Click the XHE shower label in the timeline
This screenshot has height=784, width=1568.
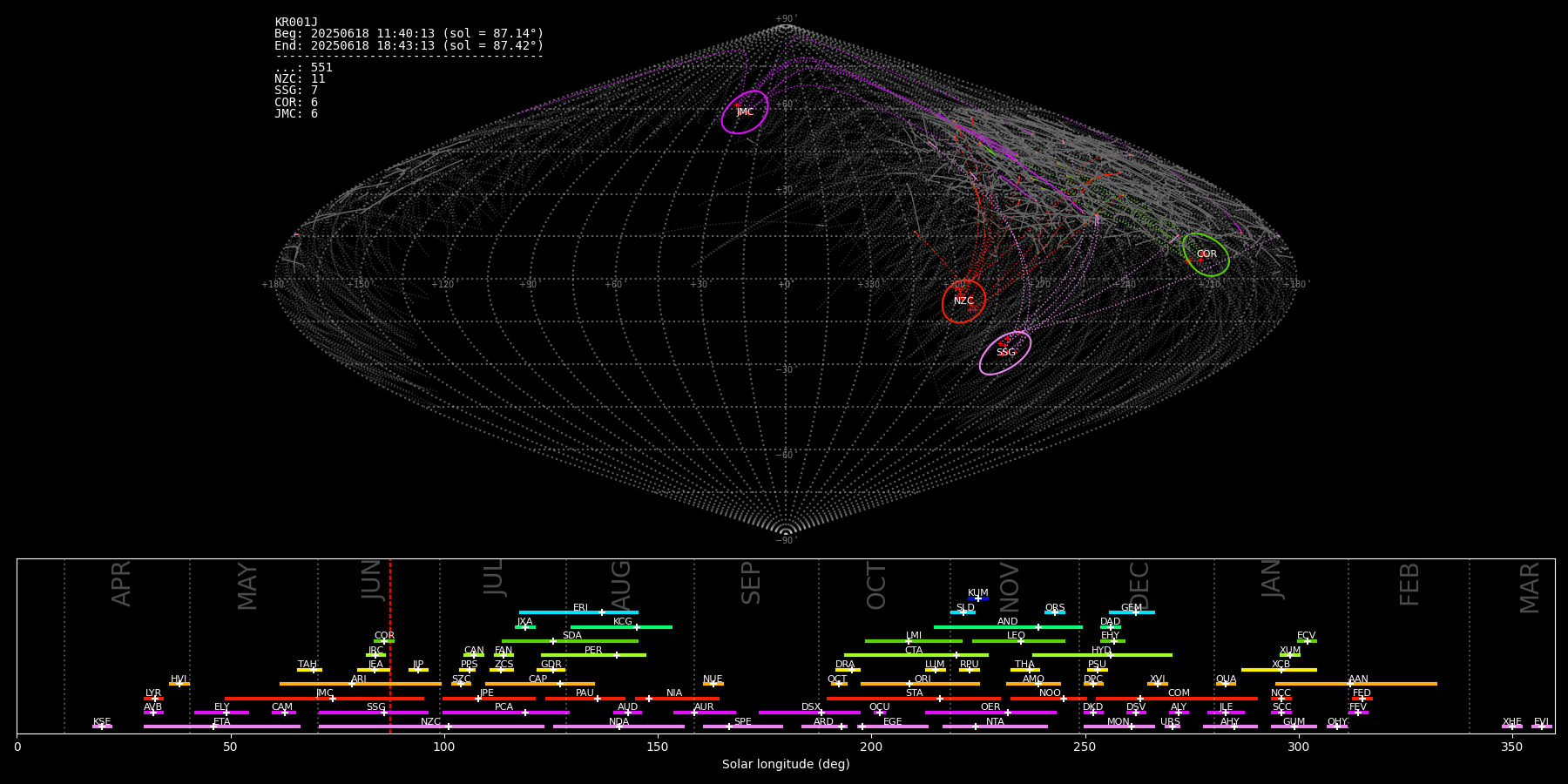1511,722
